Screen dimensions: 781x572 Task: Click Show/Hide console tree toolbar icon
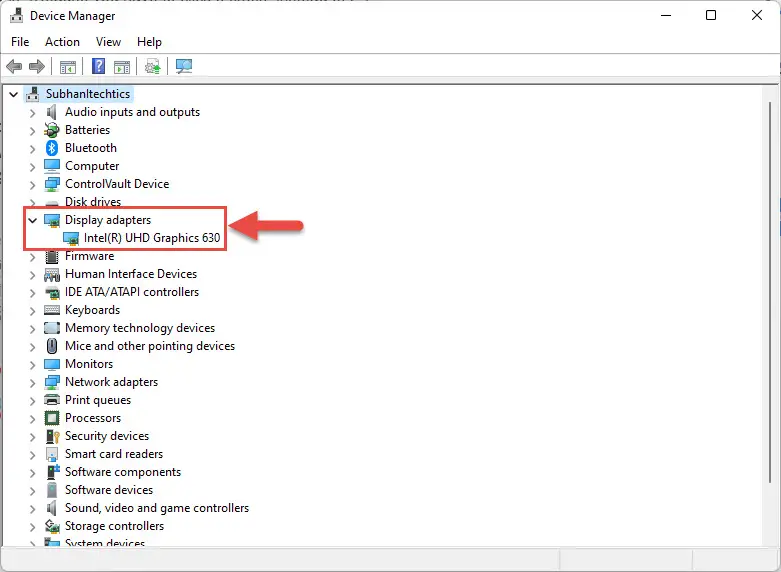coord(68,66)
